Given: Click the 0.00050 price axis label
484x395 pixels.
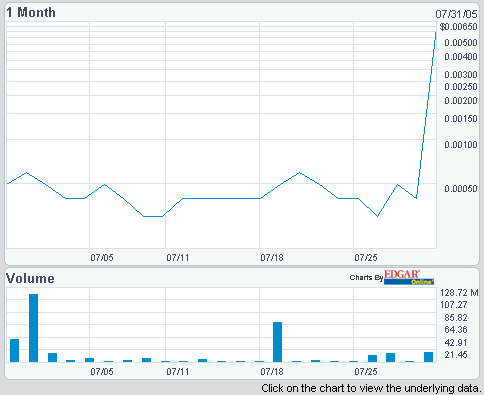Looking at the screenshot, I should click(x=461, y=189).
